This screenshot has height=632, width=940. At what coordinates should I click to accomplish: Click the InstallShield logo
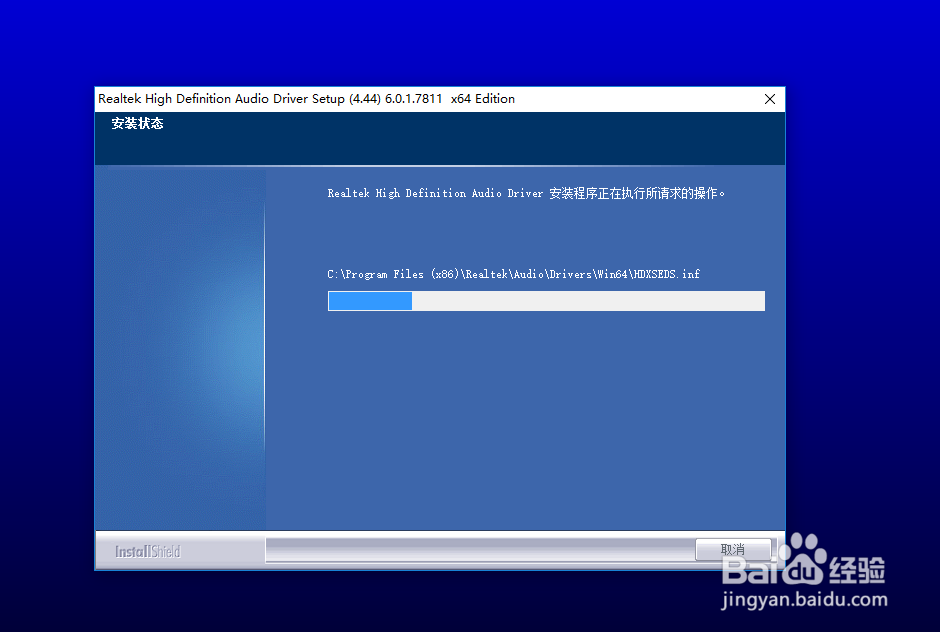(147, 551)
